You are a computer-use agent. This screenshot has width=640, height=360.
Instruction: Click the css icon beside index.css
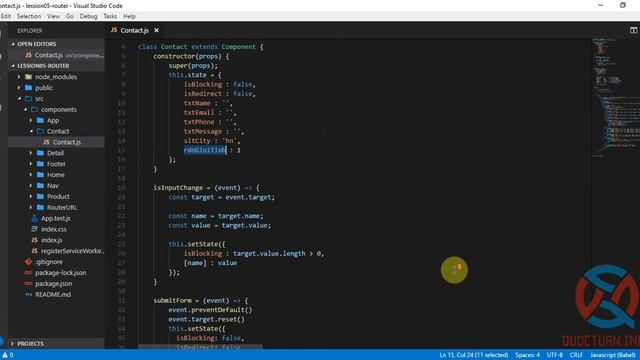click(34, 229)
